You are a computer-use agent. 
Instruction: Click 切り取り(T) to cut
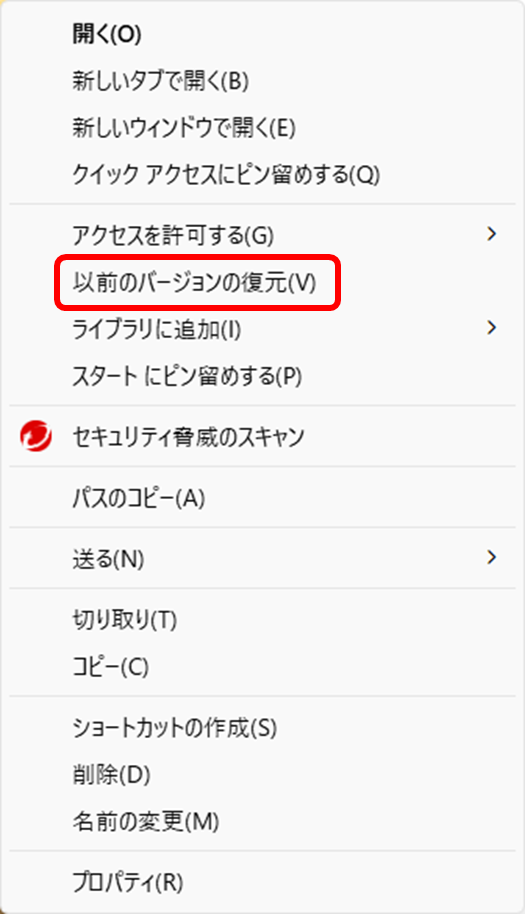point(262,620)
